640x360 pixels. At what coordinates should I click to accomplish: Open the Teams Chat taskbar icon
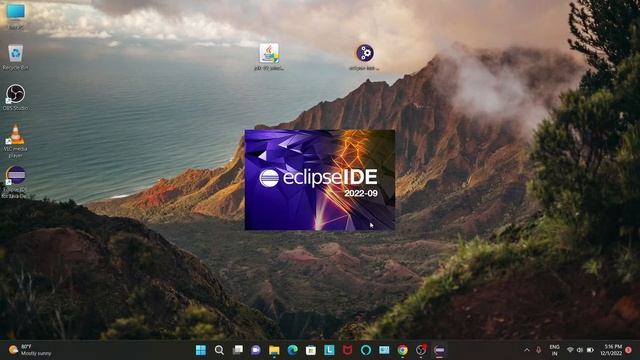coord(256,350)
